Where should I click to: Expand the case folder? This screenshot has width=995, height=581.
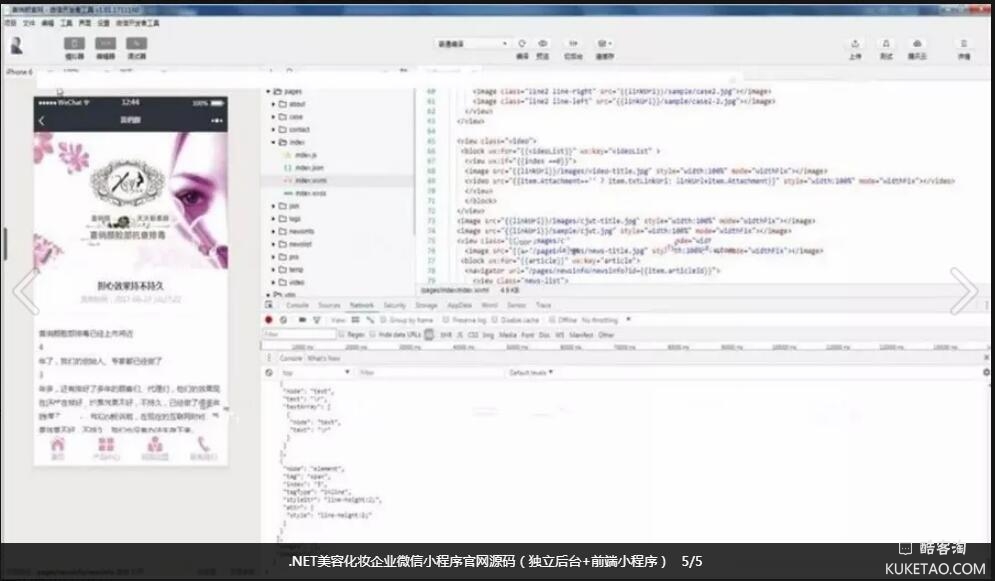[273, 117]
